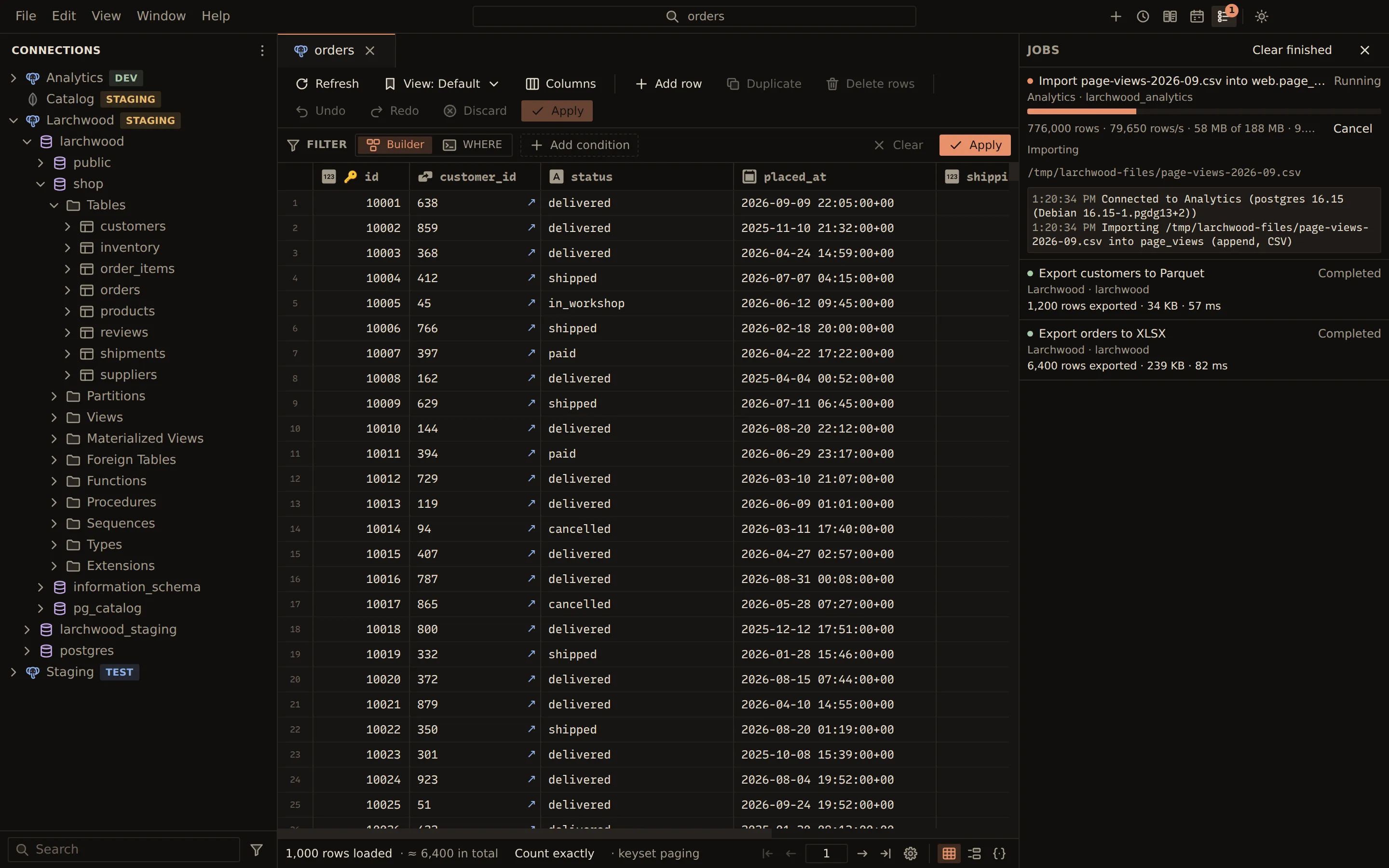Open the query history clock icon
Viewport: 1389px width, 868px height.
(x=1143, y=16)
